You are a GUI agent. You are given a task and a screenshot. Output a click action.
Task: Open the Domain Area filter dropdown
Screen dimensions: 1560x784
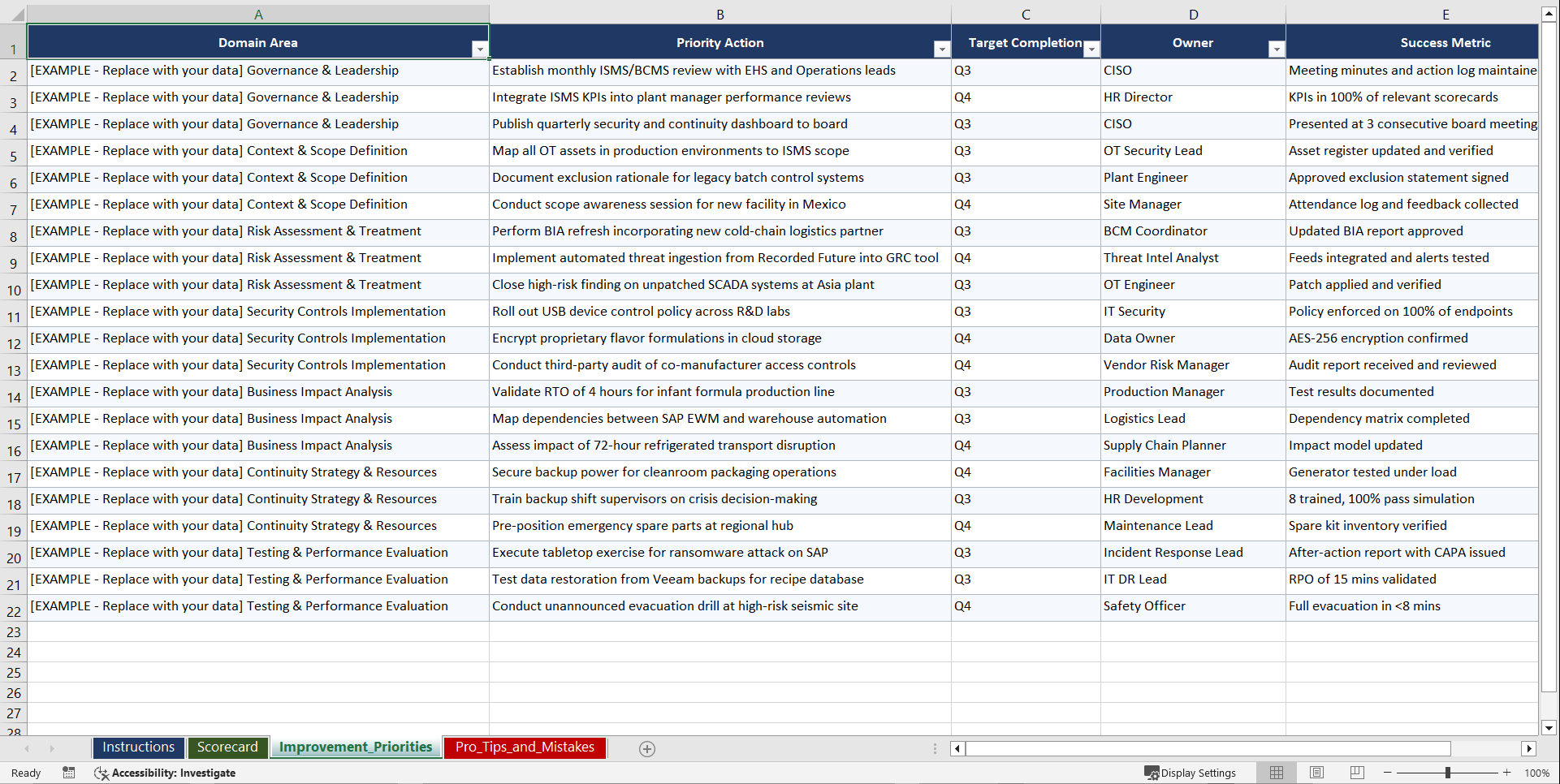pos(480,49)
